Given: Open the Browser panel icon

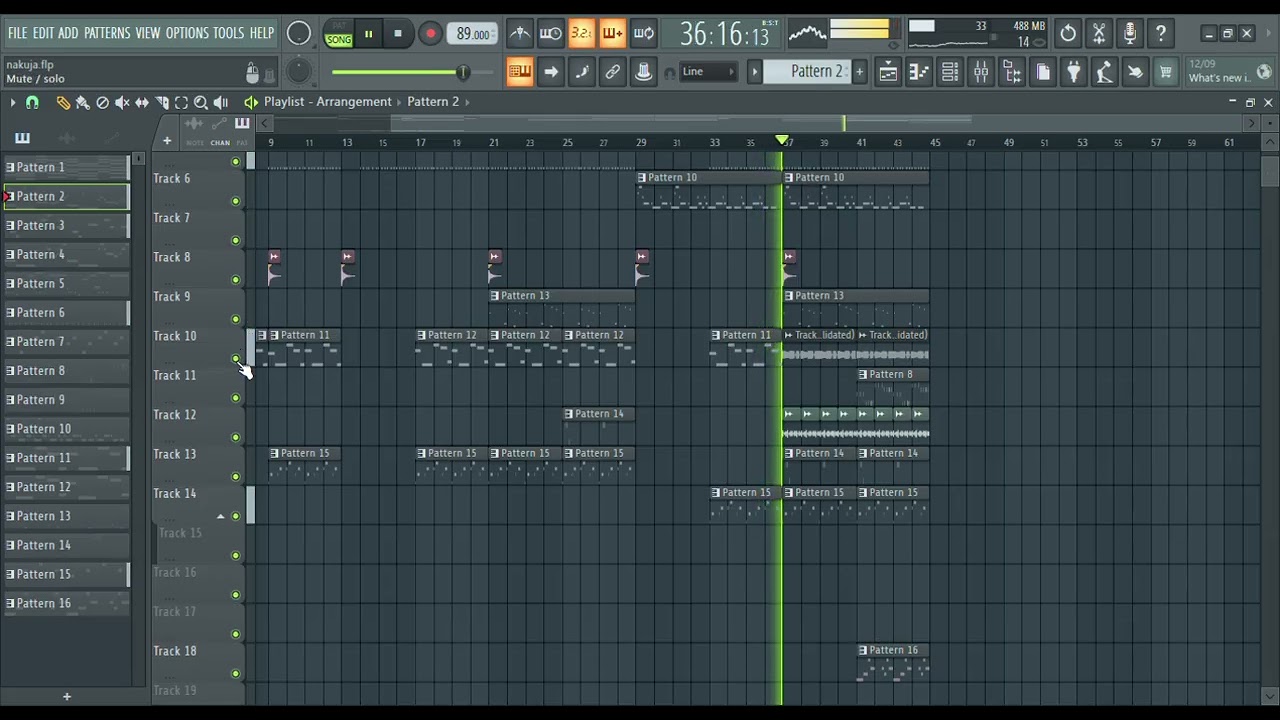Looking at the screenshot, I should coord(1012,72).
